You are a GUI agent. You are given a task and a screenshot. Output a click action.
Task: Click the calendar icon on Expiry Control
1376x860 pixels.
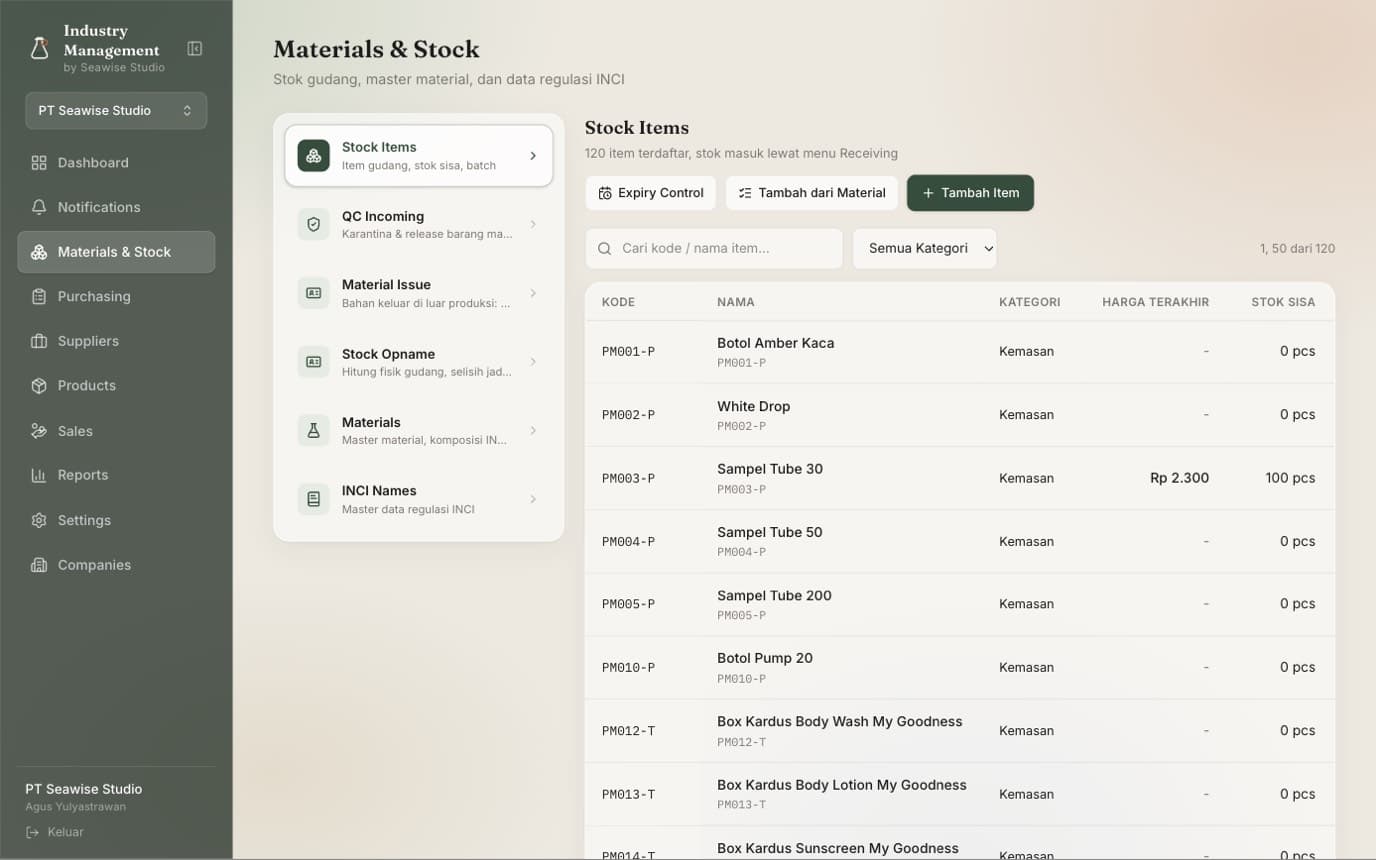tap(605, 193)
